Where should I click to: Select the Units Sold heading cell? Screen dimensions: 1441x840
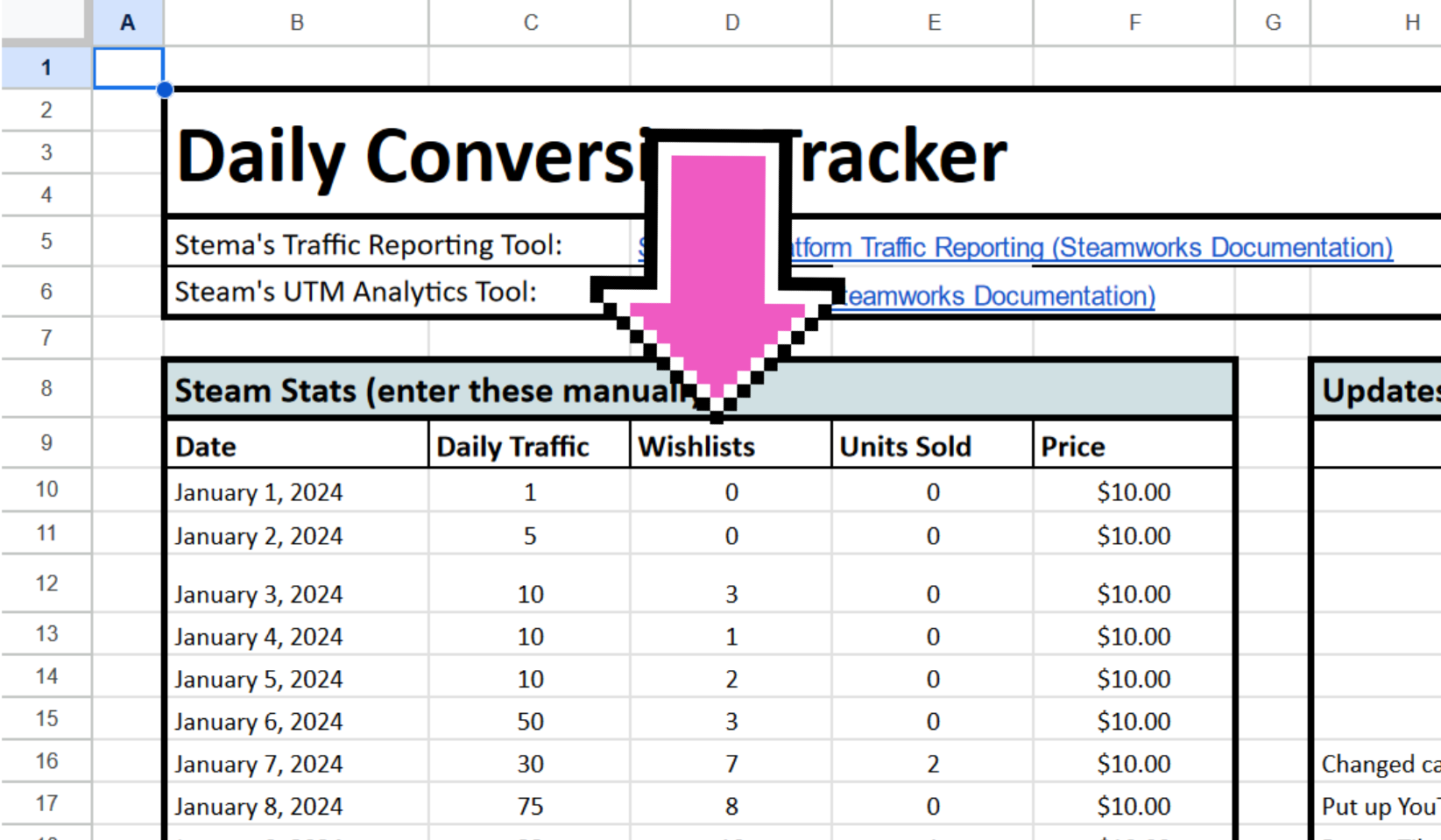932,446
